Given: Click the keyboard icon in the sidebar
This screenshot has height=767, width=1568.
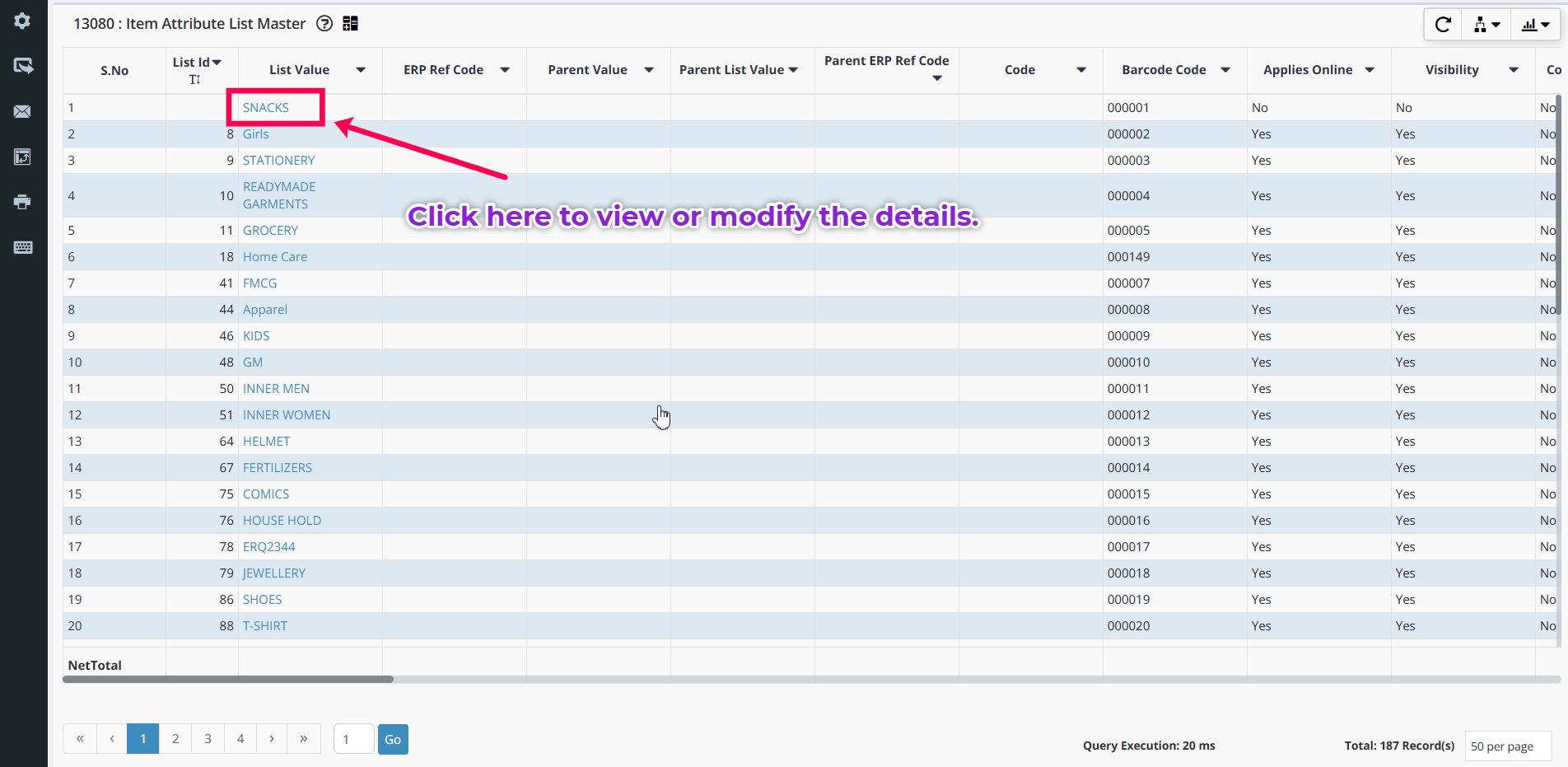Looking at the screenshot, I should (x=22, y=247).
